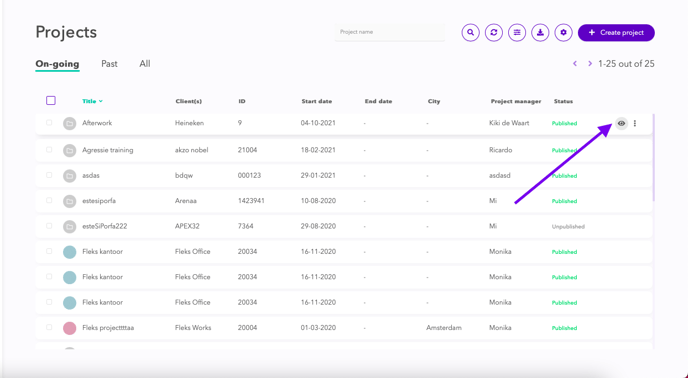Check the estesiporfa row checkbox
Viewport: 688px width, 378px height.
(x=49, y=201)
